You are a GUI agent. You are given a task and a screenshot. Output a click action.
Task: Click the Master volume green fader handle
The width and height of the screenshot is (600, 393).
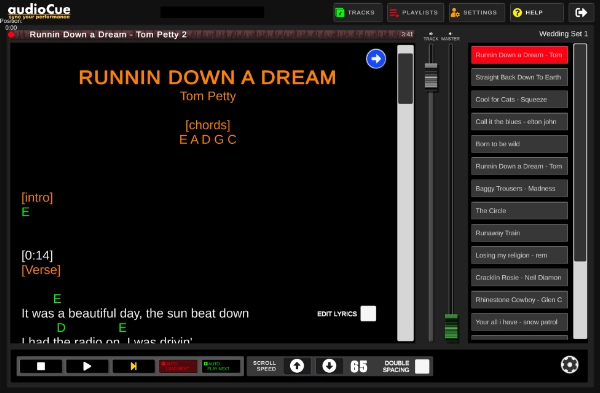[x=451, y=326]
